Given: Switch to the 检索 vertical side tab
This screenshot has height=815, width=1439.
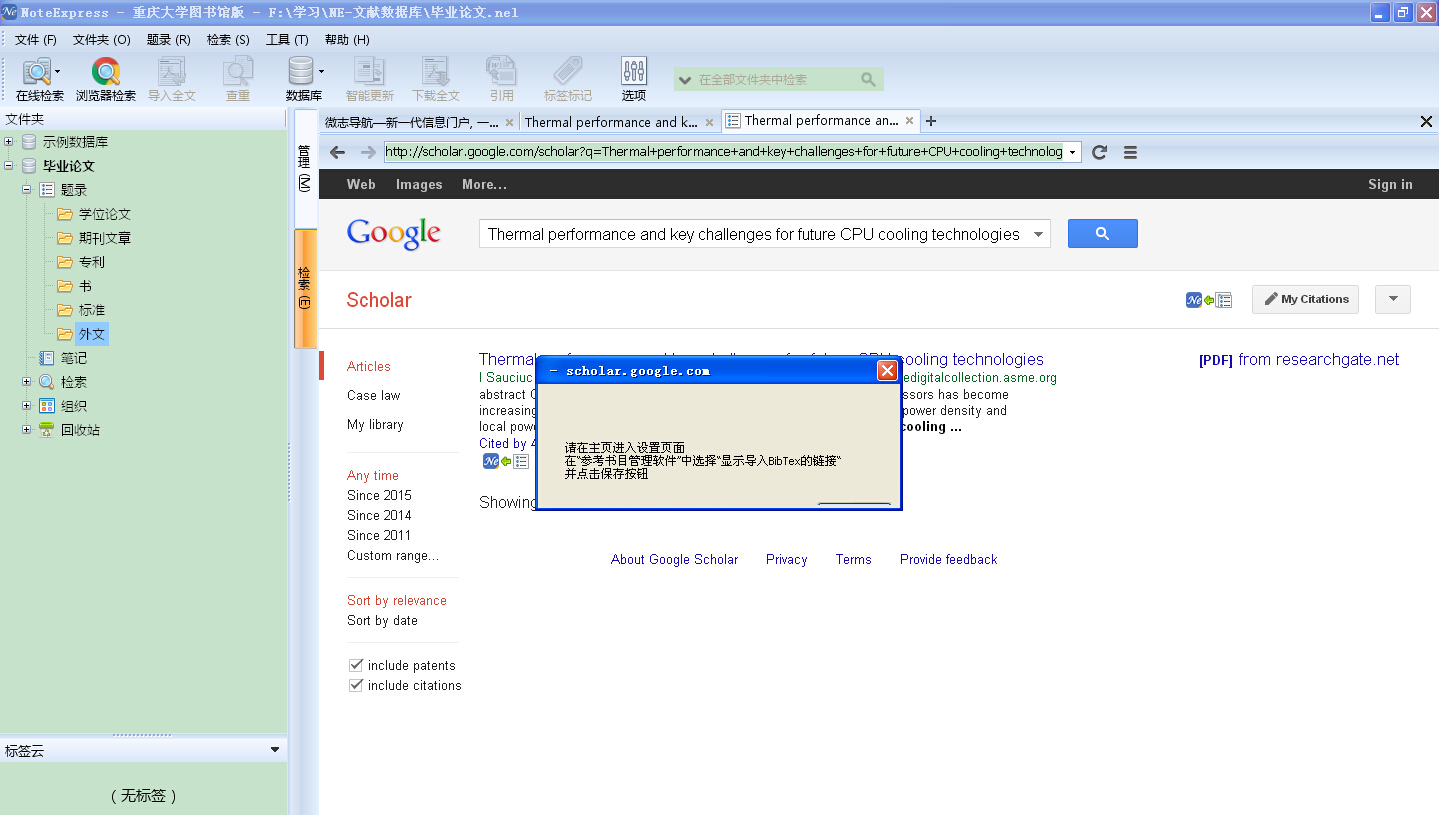Looking at the screenshot, I should [305, 288].
